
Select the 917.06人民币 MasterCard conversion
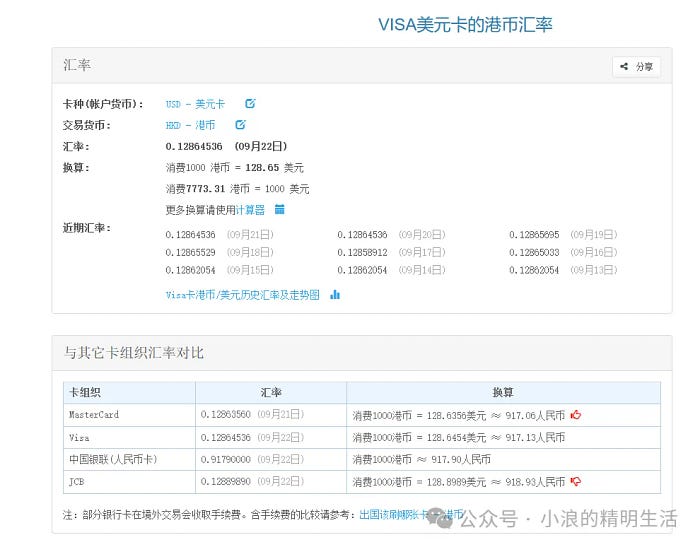coord(535,415)
